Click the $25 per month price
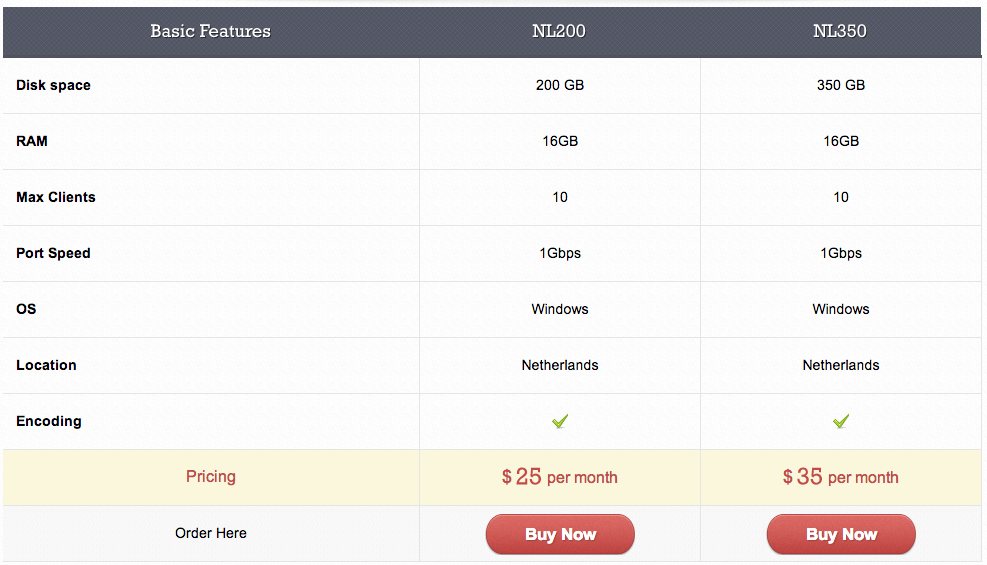 point(560,477)
